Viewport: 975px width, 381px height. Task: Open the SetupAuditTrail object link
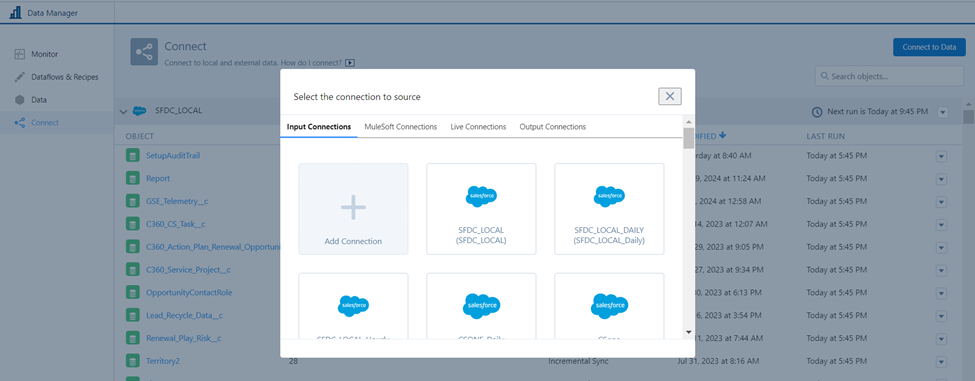pyautogui.click(x=173, y=156)
